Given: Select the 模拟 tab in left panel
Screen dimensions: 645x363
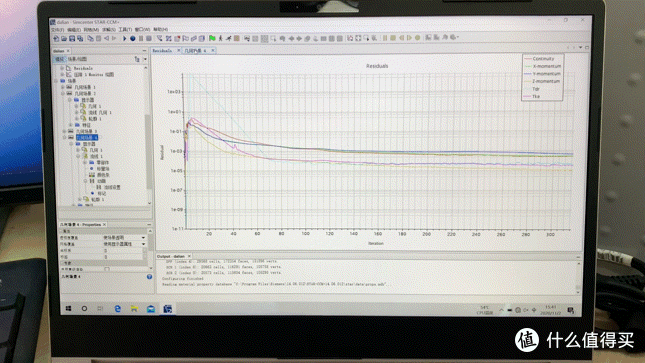Looking at the screenshot, I should point(60,59).
